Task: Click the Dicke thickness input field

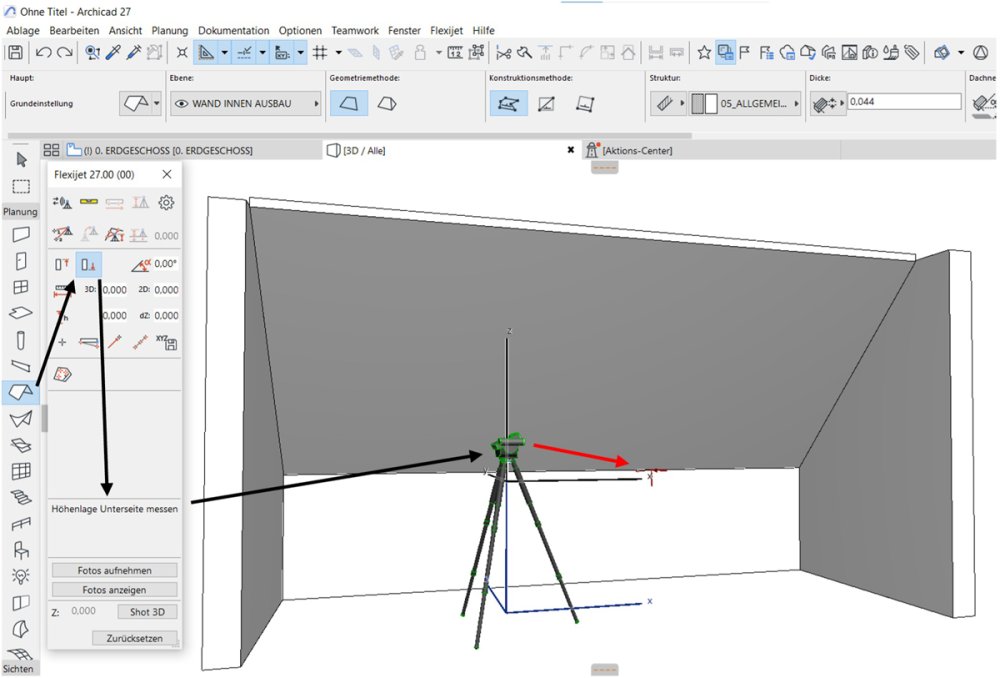Action: (x=904, y=101)
